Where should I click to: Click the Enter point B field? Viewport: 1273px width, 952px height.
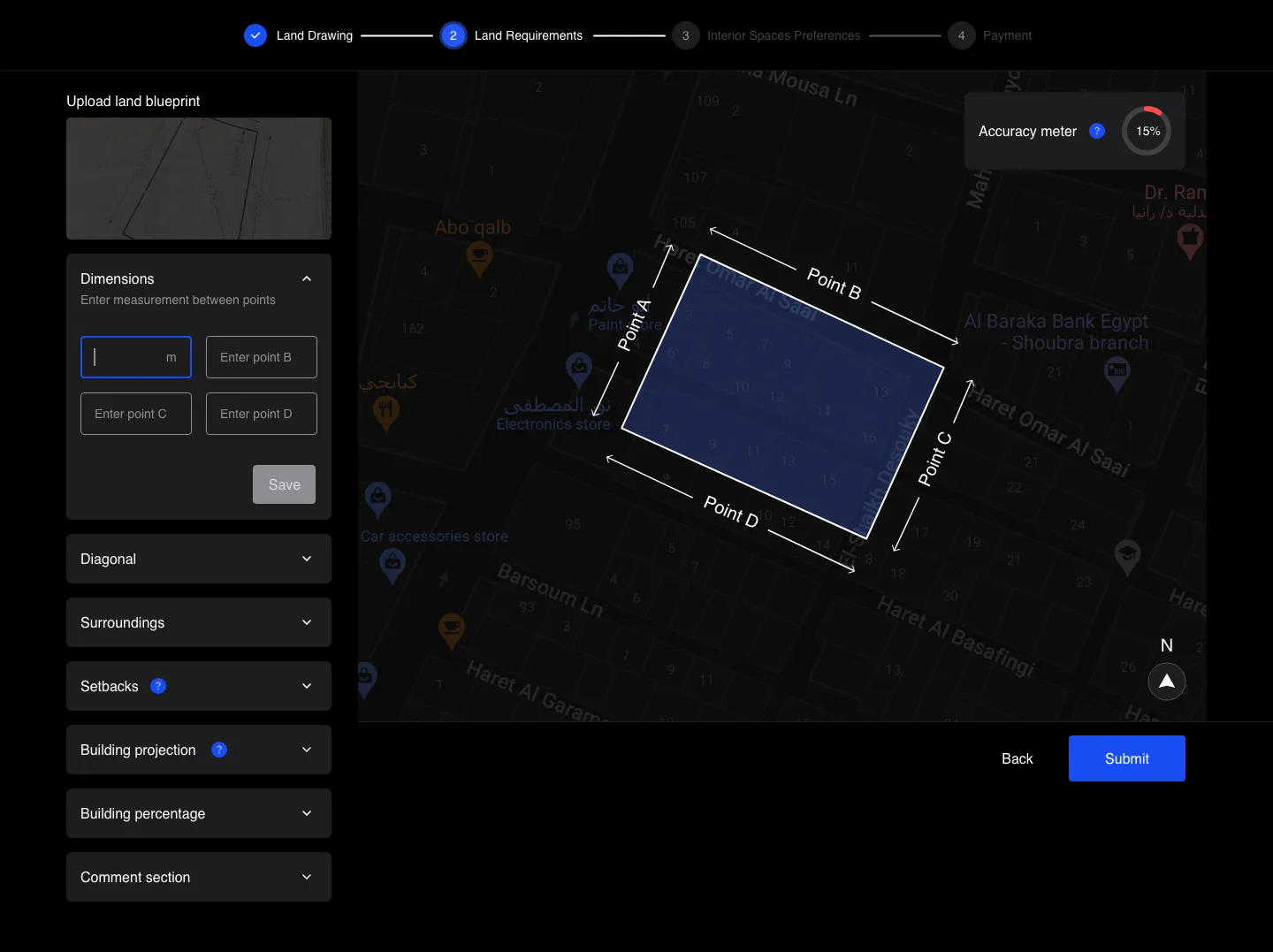point(262,357)
